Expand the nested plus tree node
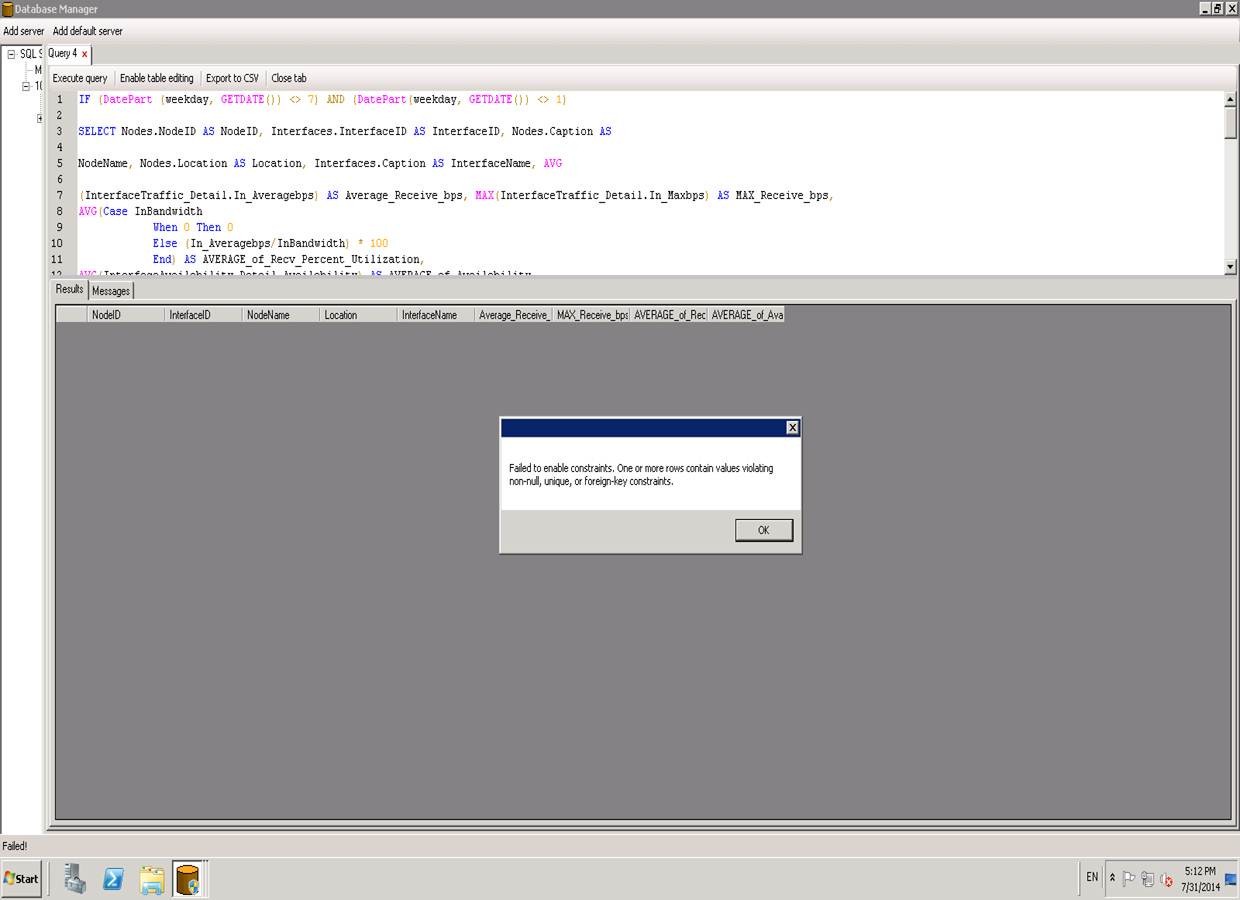Viewport: 1240px width, 900px height. [x=40, y=118]
